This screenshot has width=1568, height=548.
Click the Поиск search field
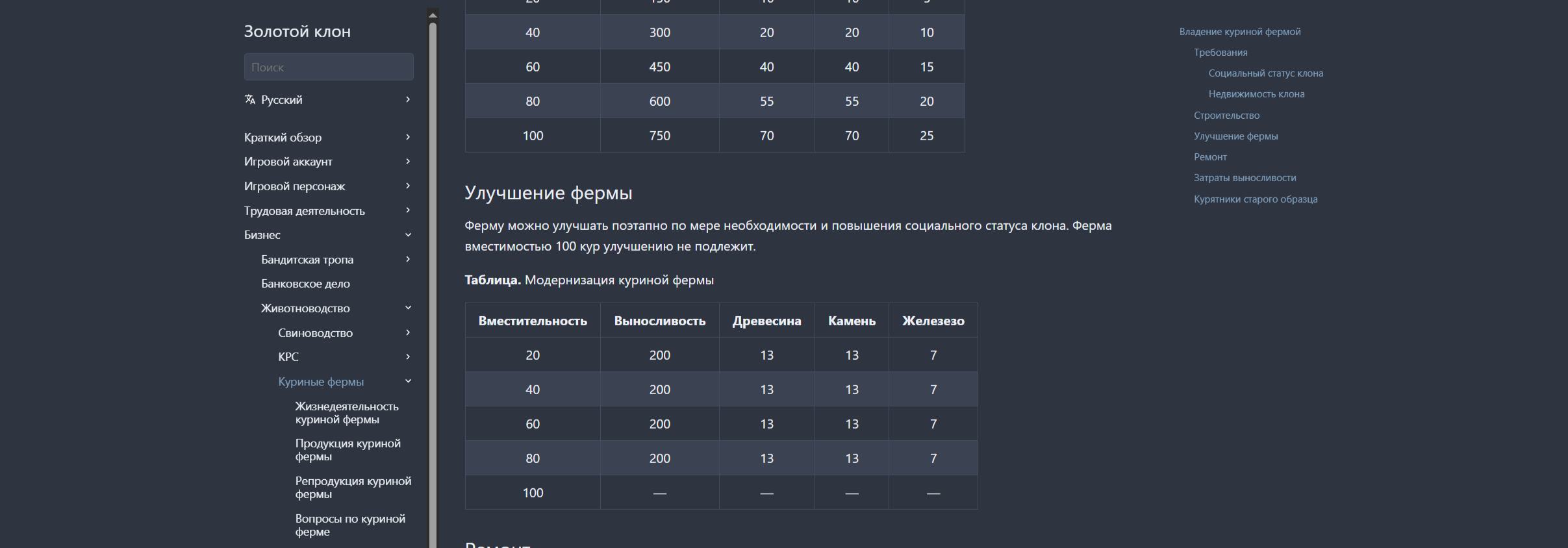(x=329, y=67)
